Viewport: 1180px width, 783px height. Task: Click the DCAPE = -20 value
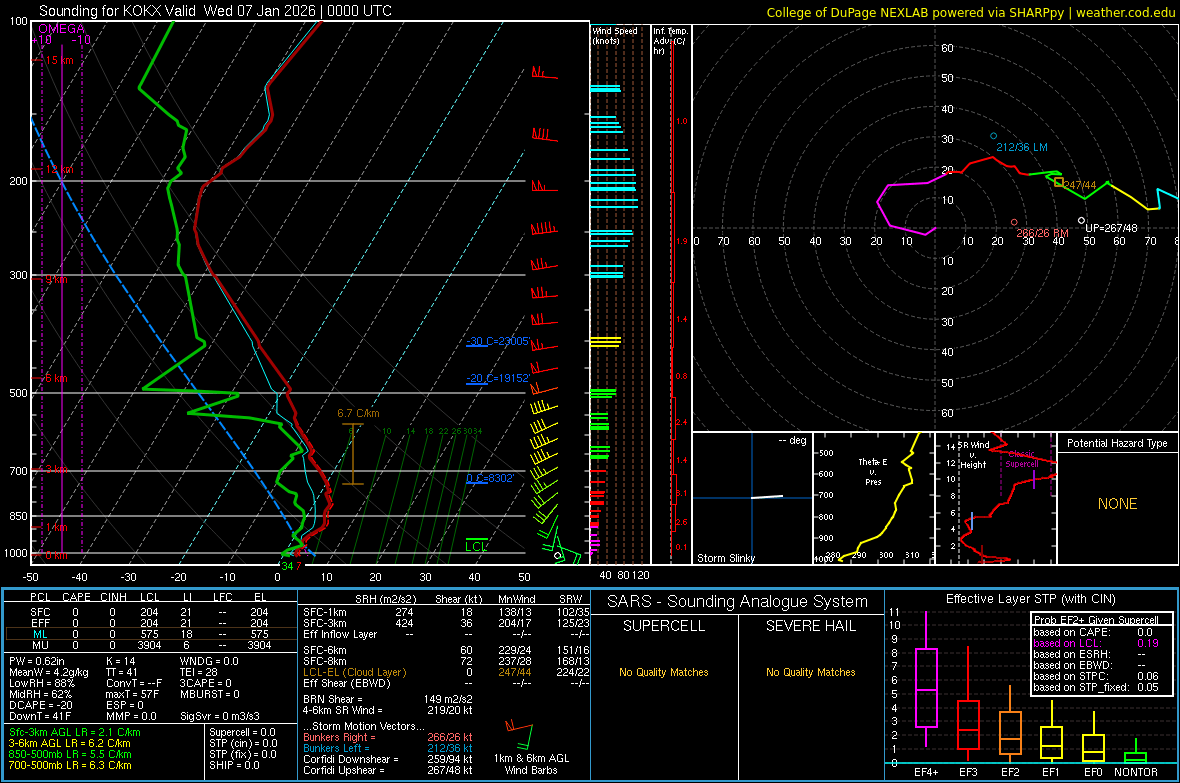[41, 705]
